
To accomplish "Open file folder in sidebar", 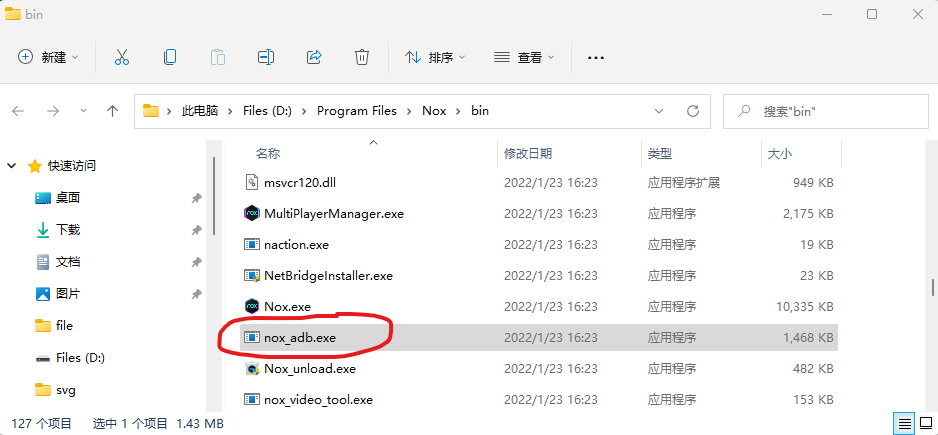I will 54,326.
